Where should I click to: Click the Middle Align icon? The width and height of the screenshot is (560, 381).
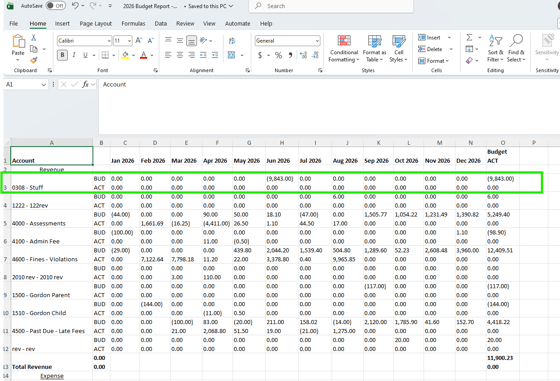coord(180,40)
